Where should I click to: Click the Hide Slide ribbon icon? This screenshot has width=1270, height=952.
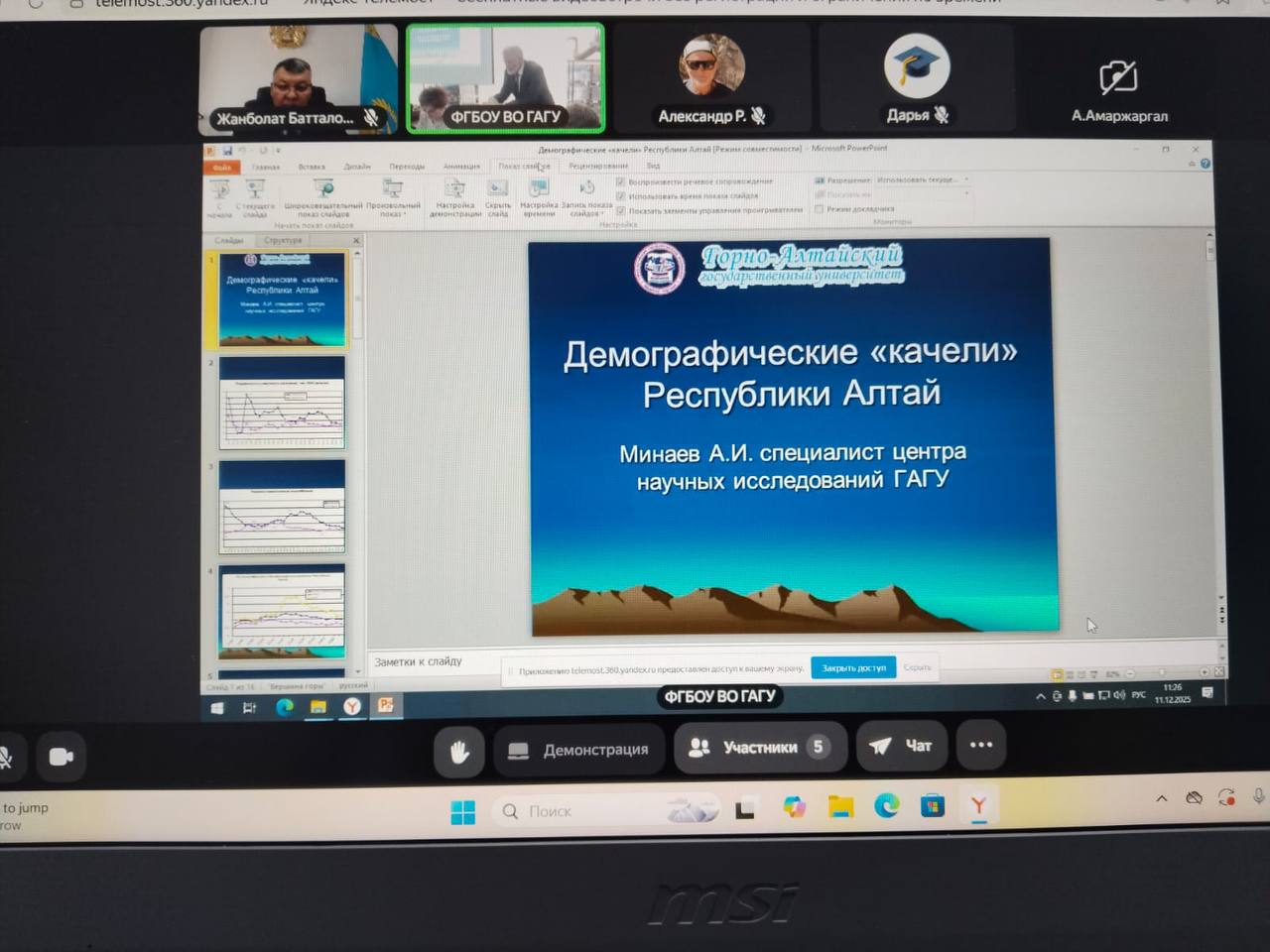(498, 194)
